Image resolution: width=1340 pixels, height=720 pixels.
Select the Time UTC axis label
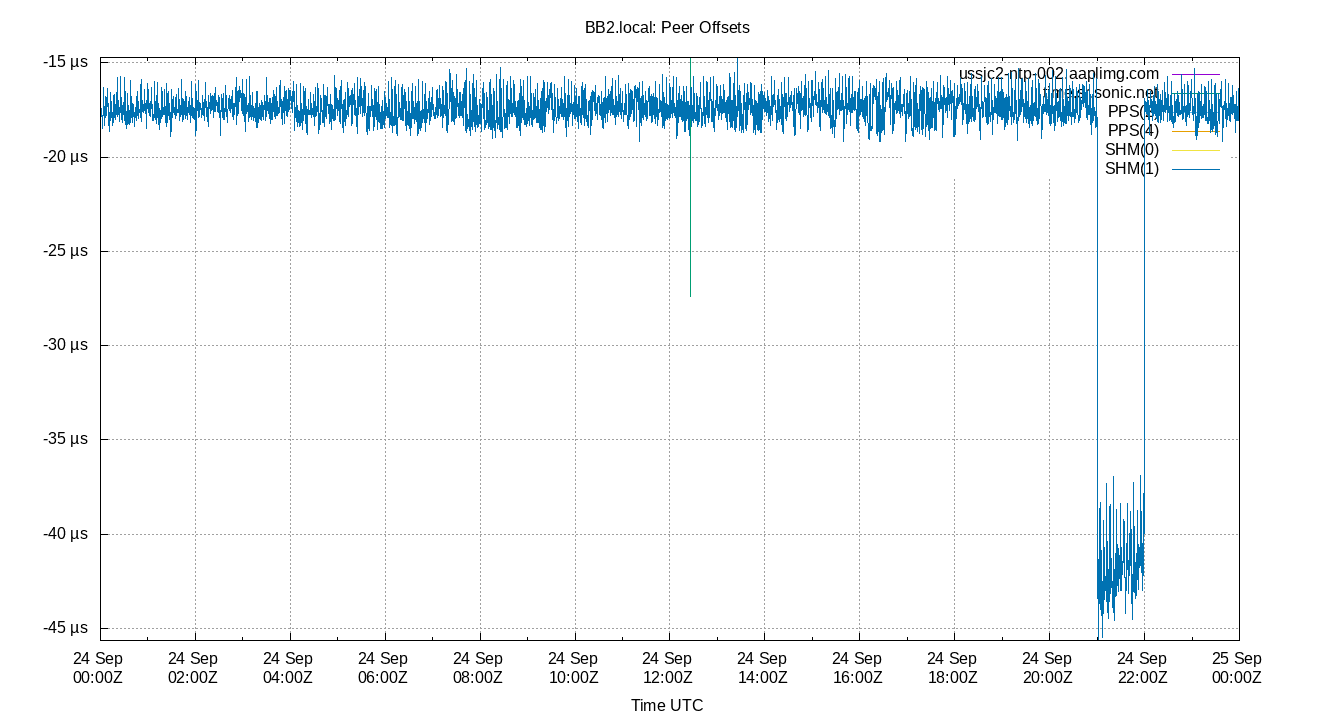coord(667,706)
